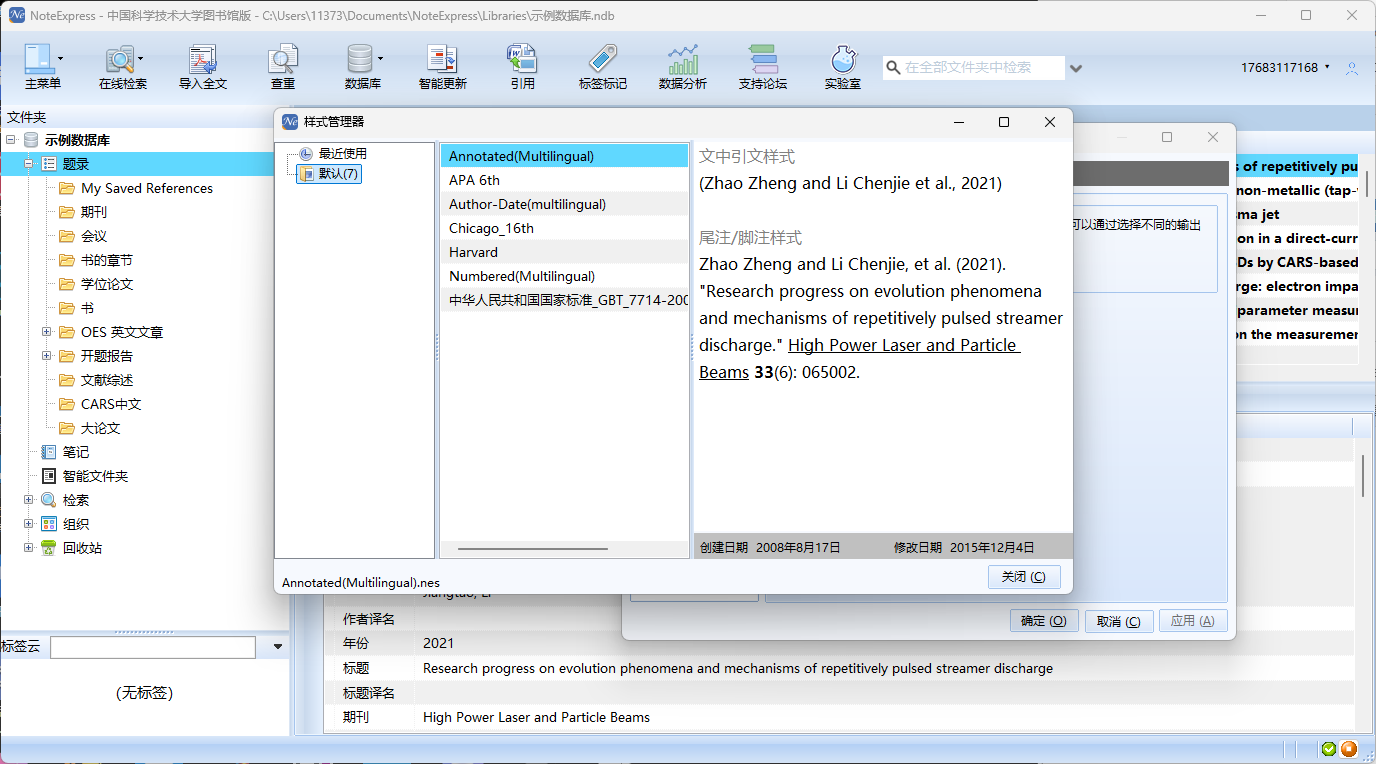Click the 年份 value 2021

(438, 643)
